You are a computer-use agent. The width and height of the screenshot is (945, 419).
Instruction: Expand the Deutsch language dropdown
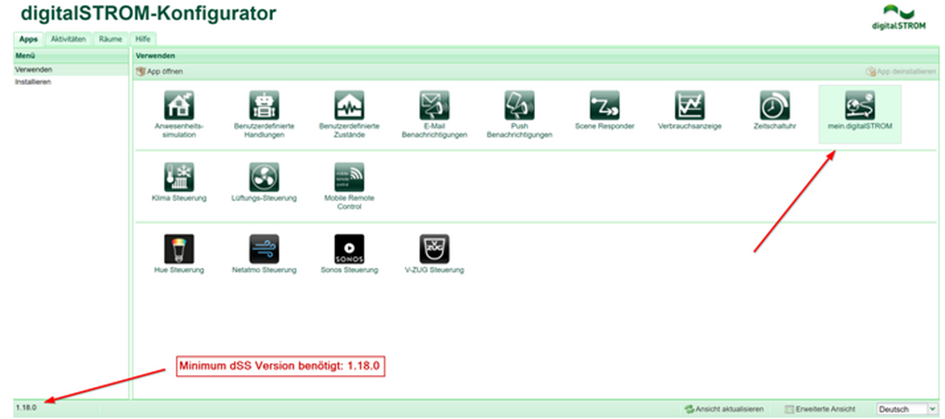pos(907,409)
